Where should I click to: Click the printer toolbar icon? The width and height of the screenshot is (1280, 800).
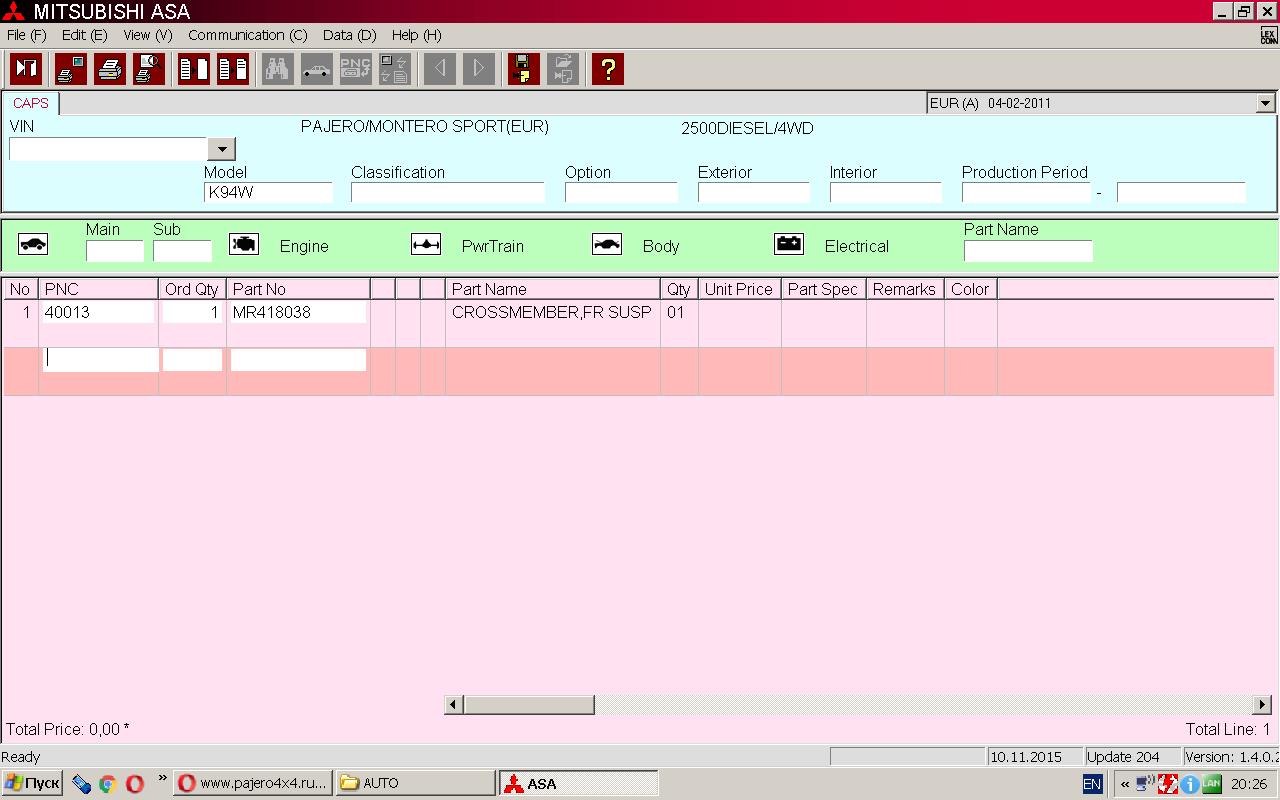tap(110, 69)
